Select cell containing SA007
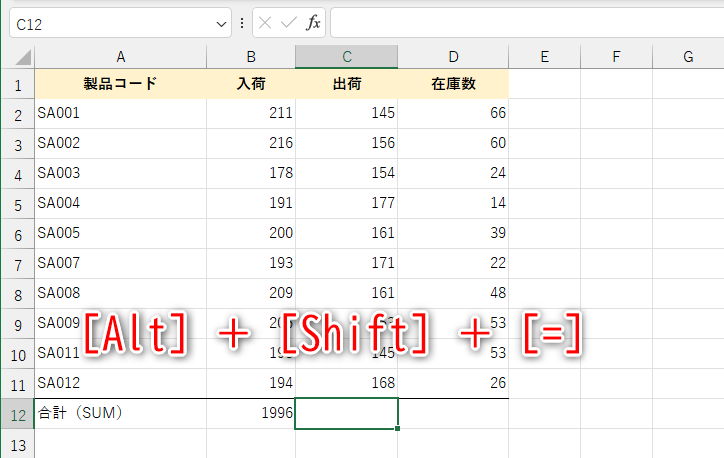This screenshot has width=724, height=458. tap(121, 264)
